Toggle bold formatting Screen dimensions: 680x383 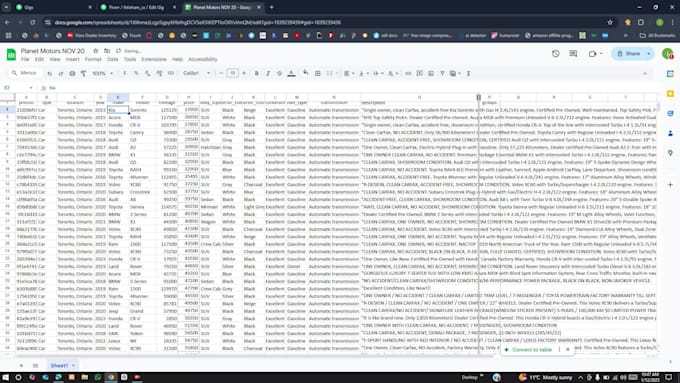(256, 73)
